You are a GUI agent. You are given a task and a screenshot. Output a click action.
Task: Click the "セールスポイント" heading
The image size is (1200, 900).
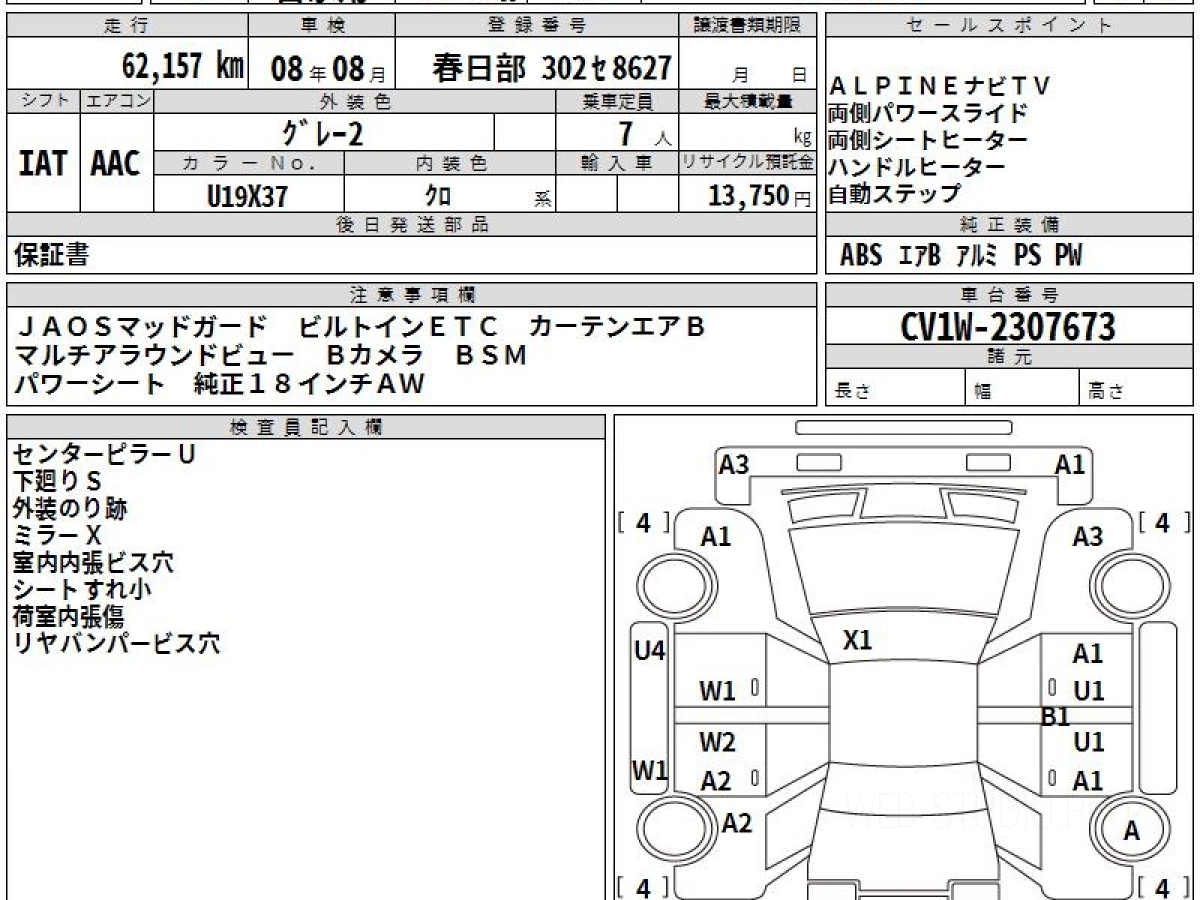(x=1011, y=26)
